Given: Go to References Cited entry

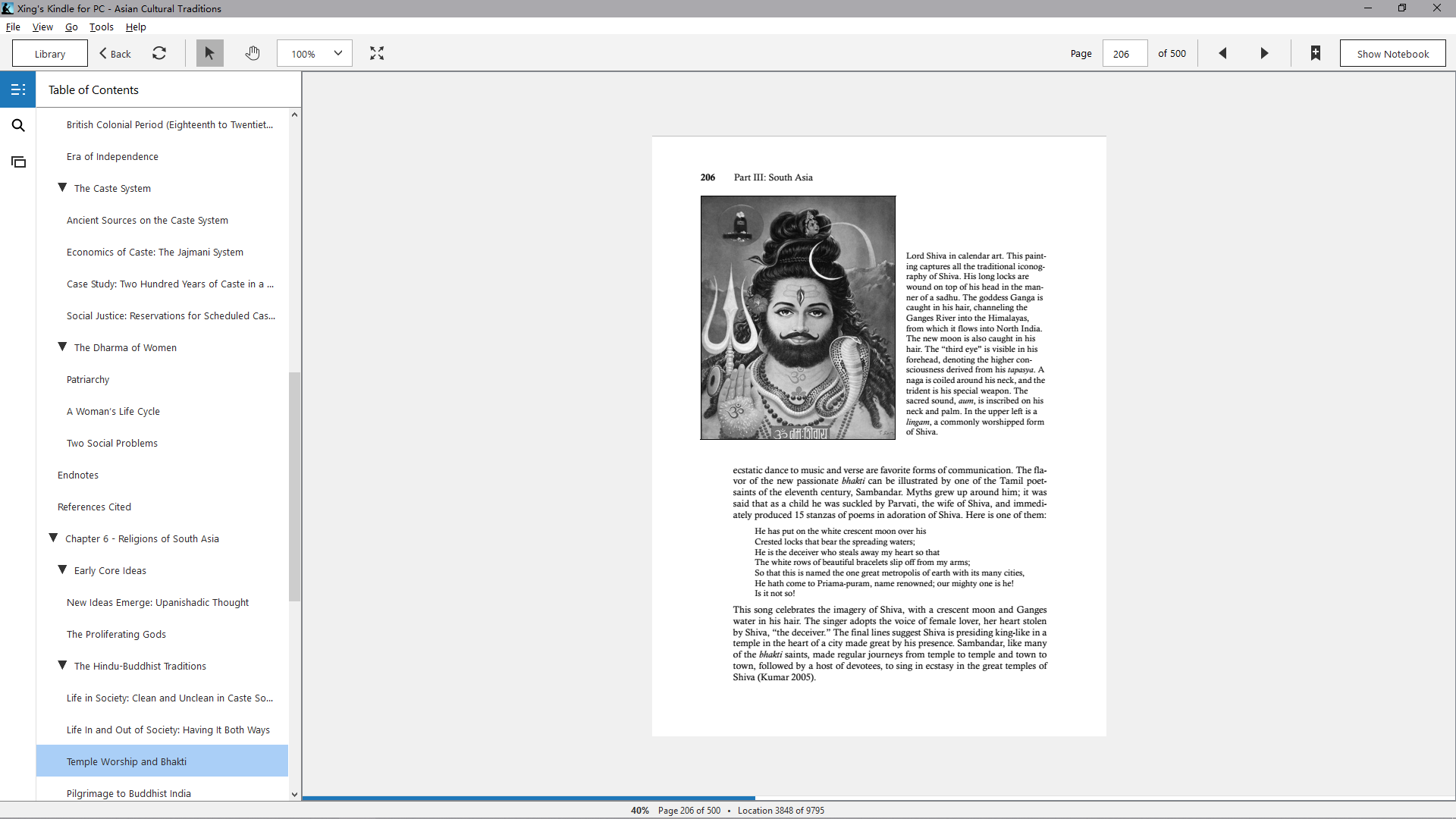Looking at the screenshot, I should 94,507.
